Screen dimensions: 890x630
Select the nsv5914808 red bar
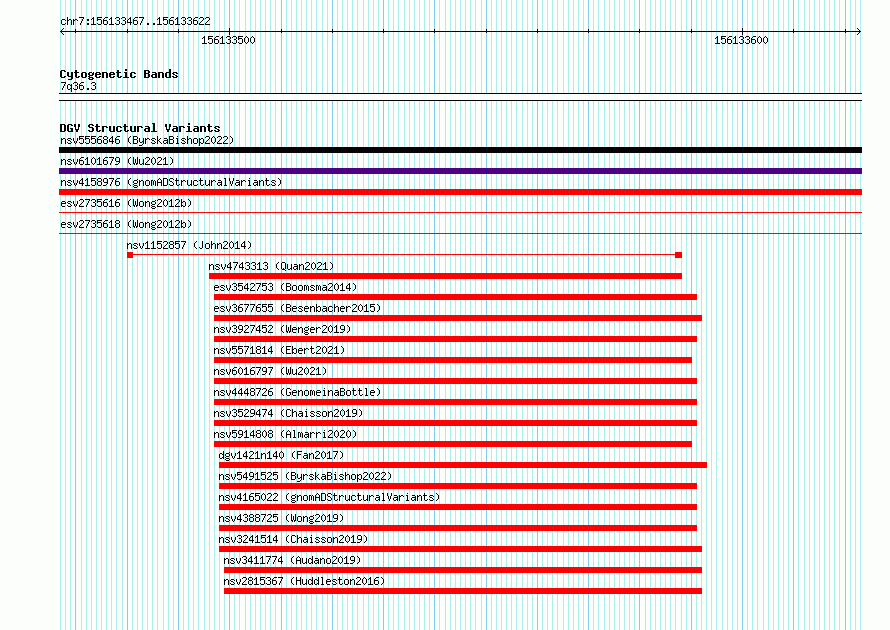[x=453, y=444]
